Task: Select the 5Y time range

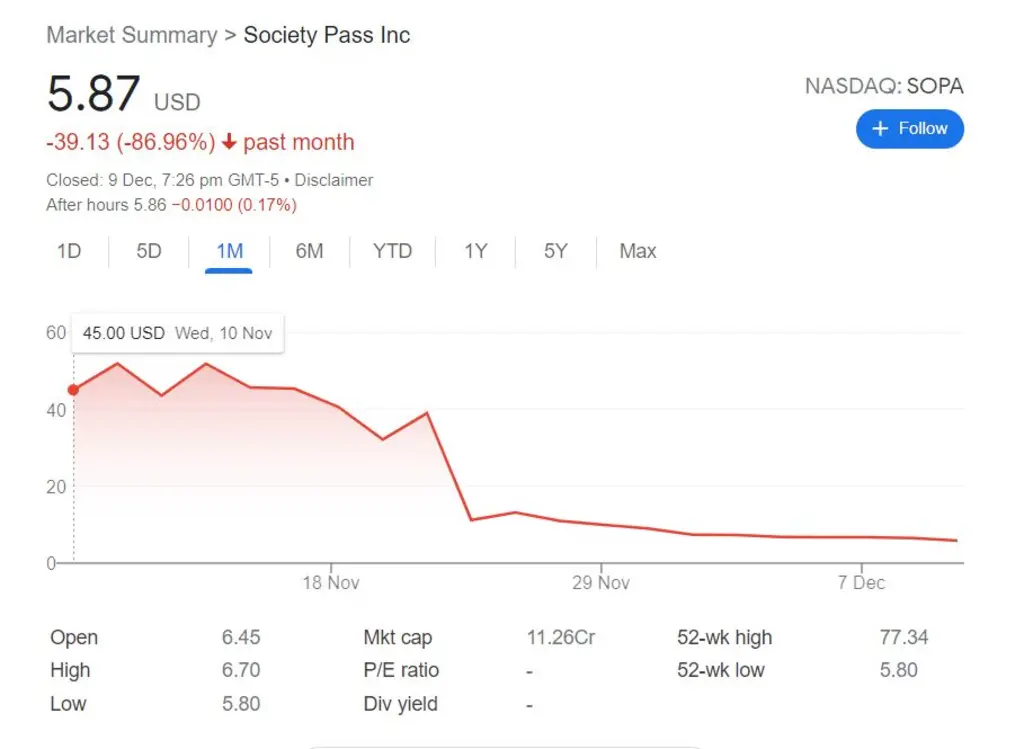Action: pos(556,251)
